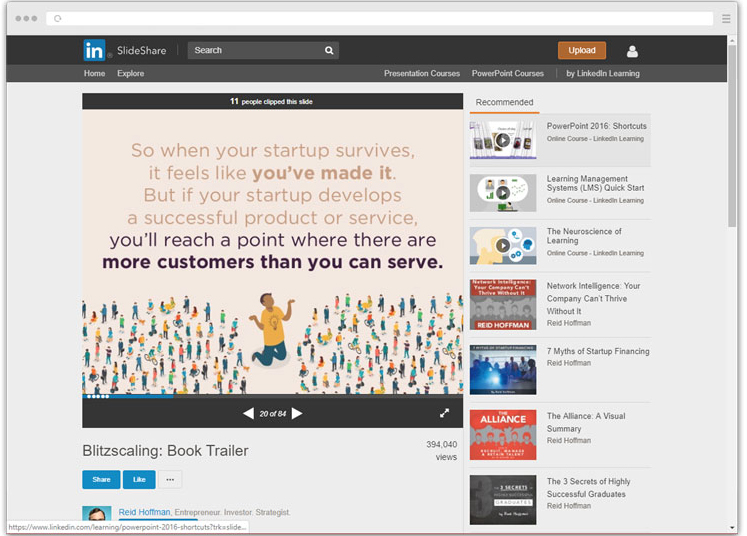Screen dimensions: 747x536
Task: Open the browser hamburger menu
Action: 727,18
